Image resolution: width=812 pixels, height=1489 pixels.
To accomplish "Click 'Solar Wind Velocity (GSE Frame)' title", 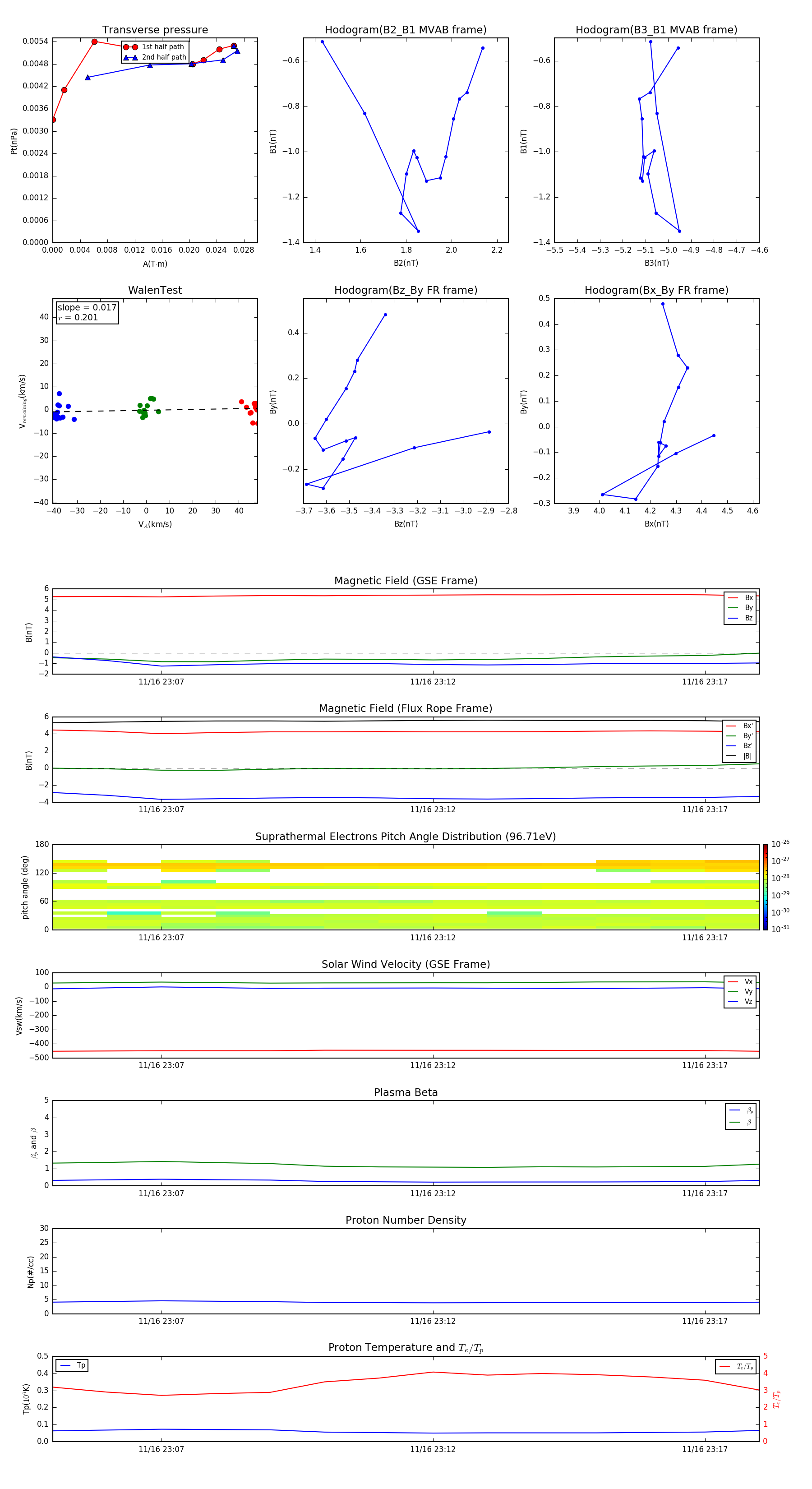I will click(x=406, y=965).
